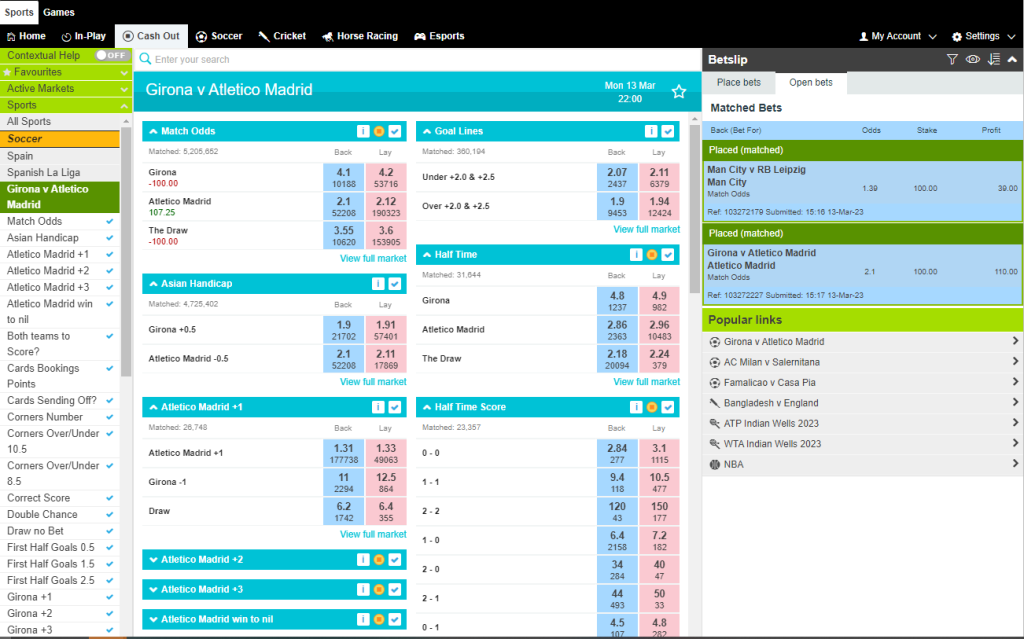Open AC Milan v Salernitana popular link
Viewport: 1024px width, 639px height.
click(863, 362)
